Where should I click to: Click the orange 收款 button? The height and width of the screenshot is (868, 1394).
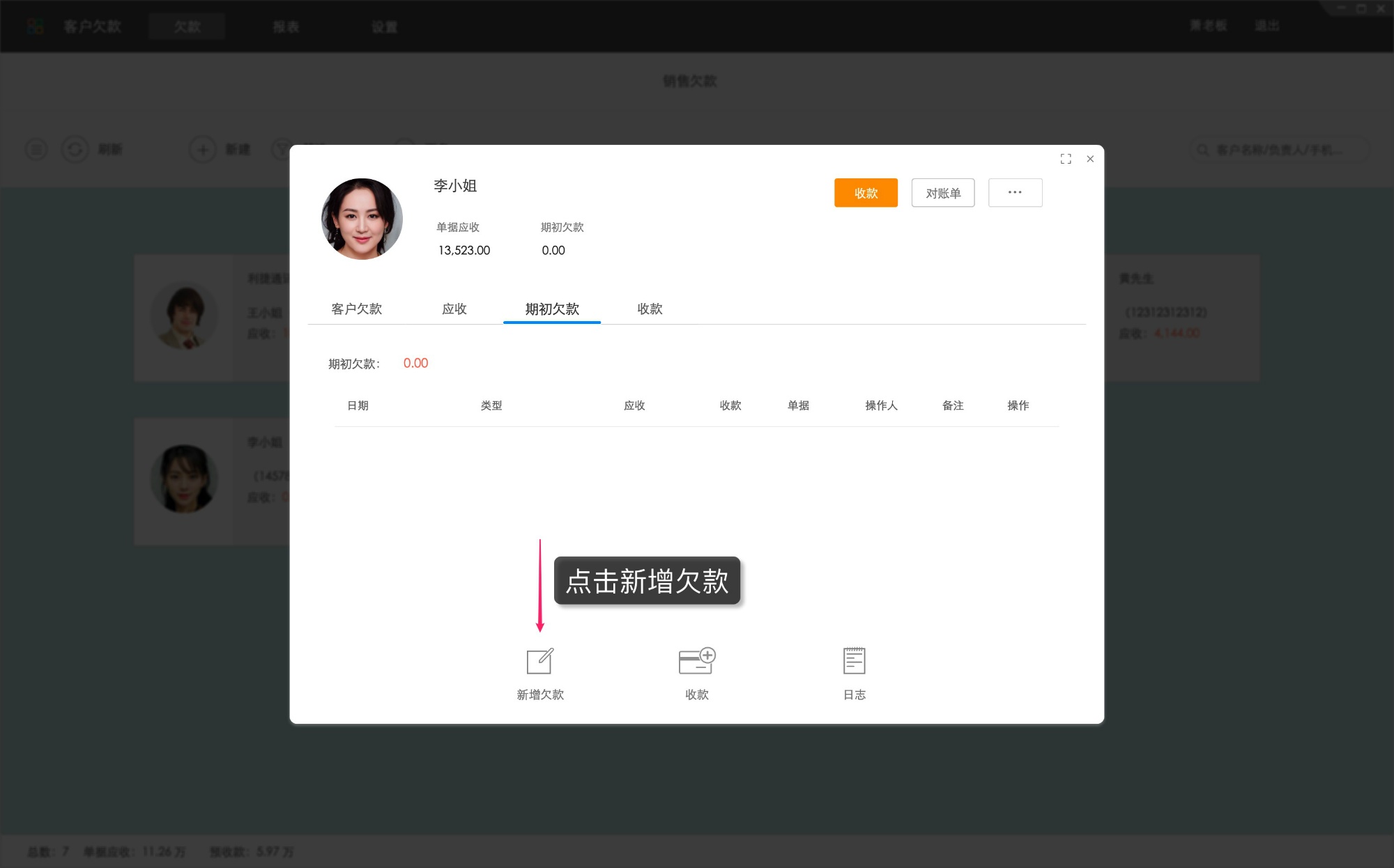point(866,192)
